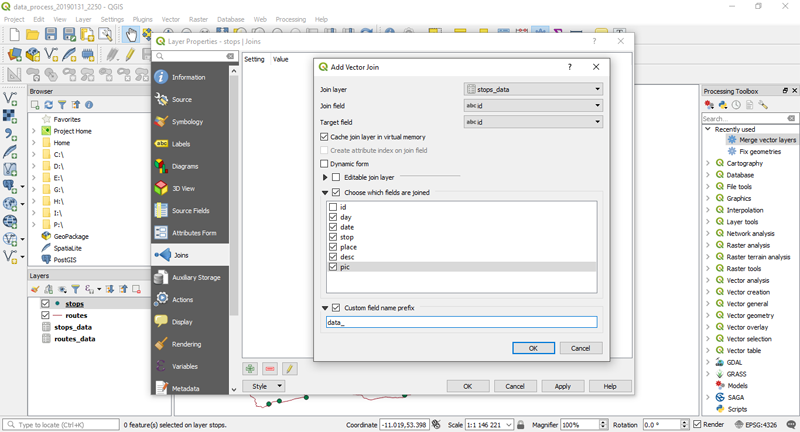
Task: Open the Style dropdown button
Action: coord(263,386)
